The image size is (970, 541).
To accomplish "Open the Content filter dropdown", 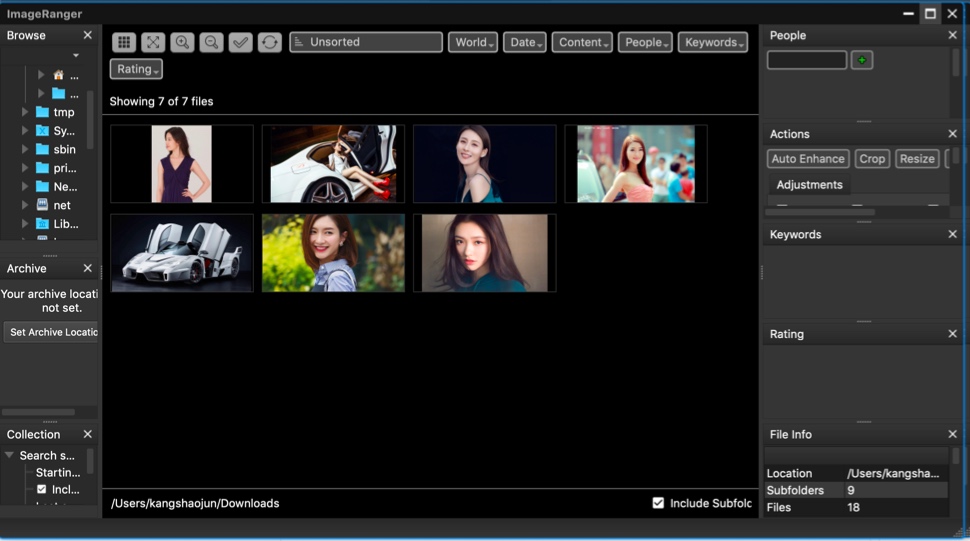I will tap(582, 42).
